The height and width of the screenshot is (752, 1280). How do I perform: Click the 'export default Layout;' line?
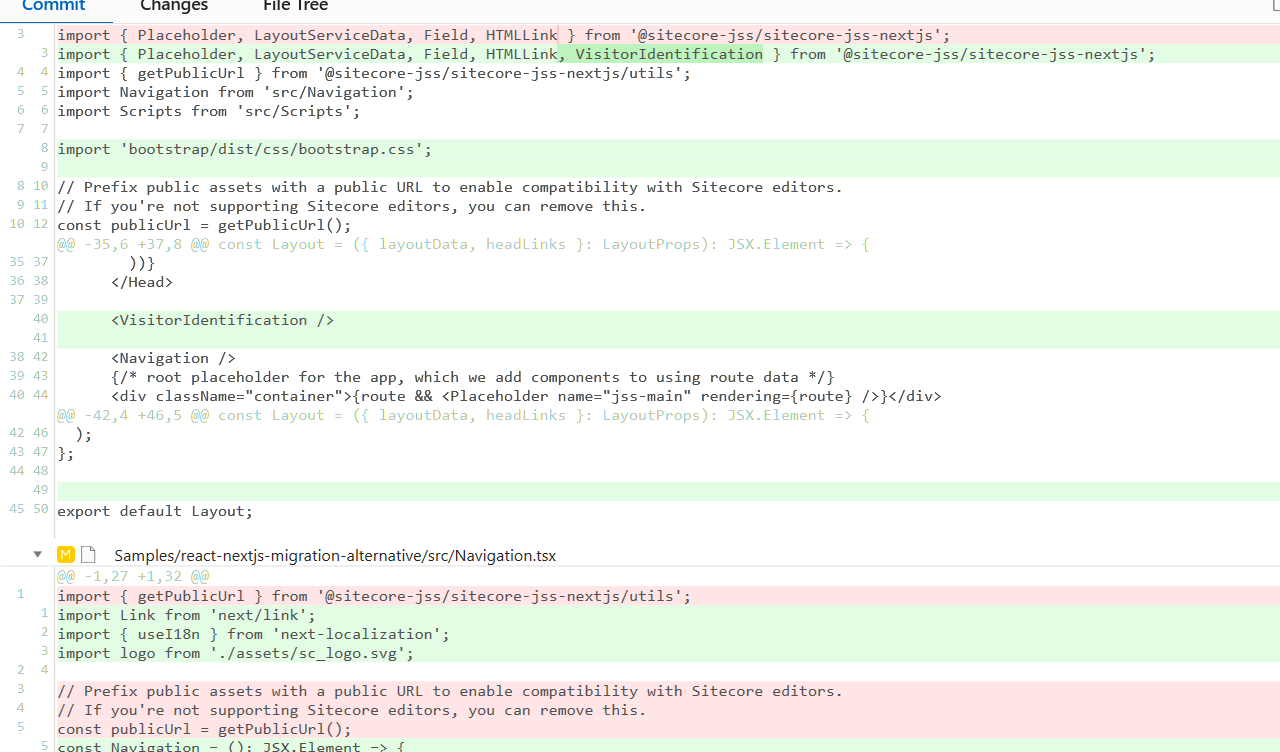pyautogui.click(x=155, y=511)
